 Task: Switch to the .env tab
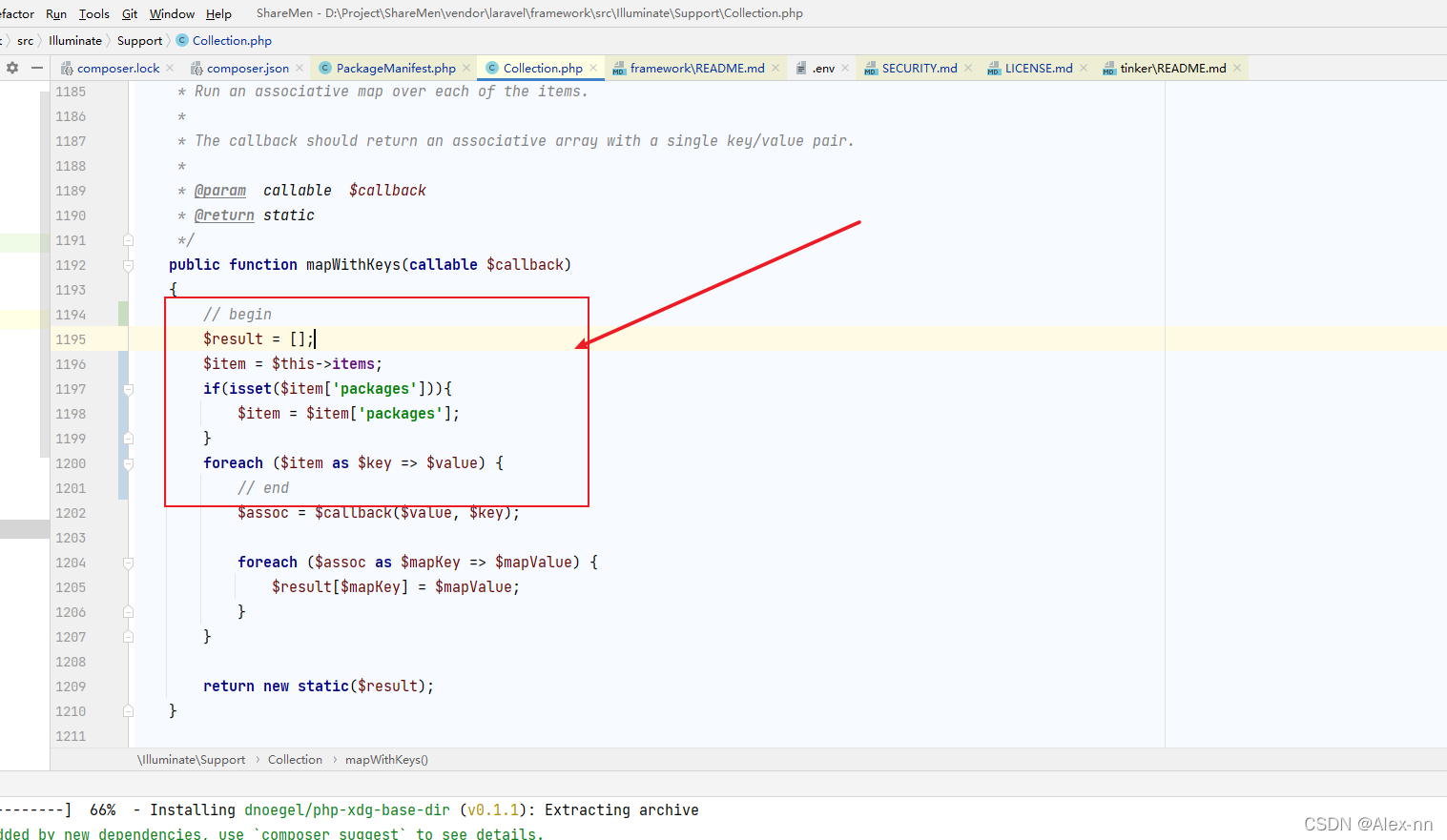(x=823, y=68)
